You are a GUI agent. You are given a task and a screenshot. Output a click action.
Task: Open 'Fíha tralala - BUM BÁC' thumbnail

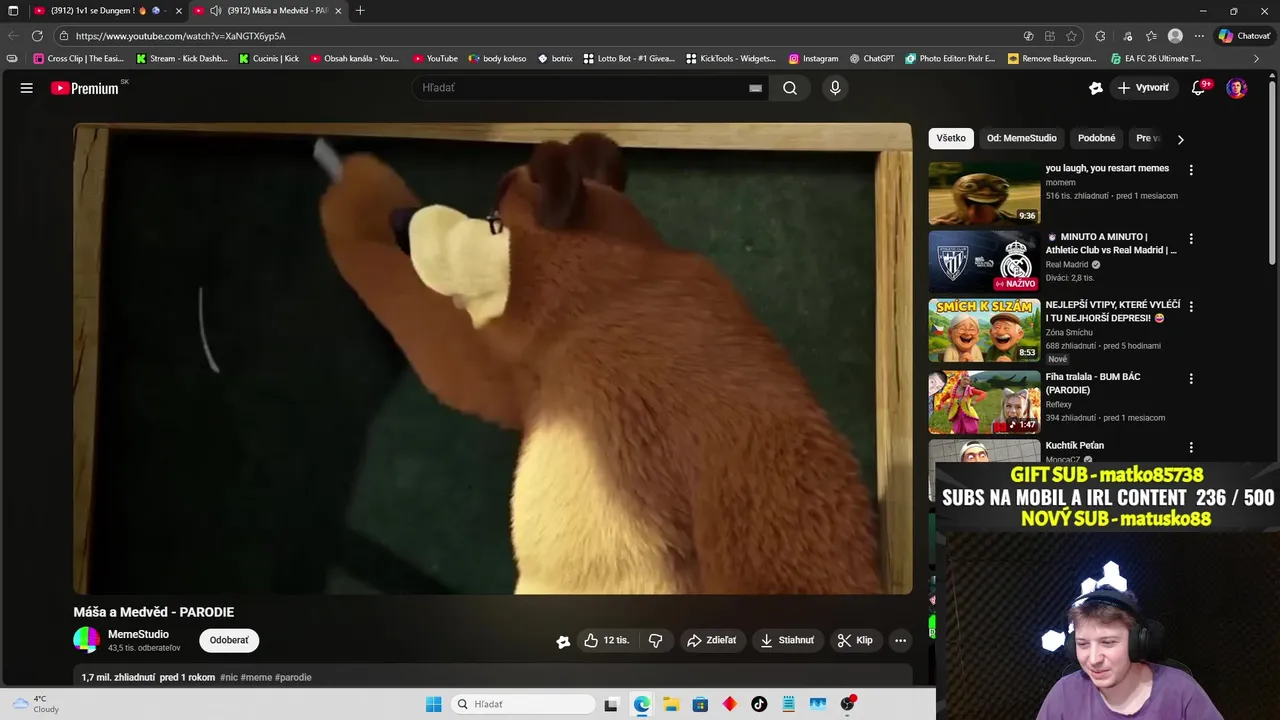[x=984, y=402]
